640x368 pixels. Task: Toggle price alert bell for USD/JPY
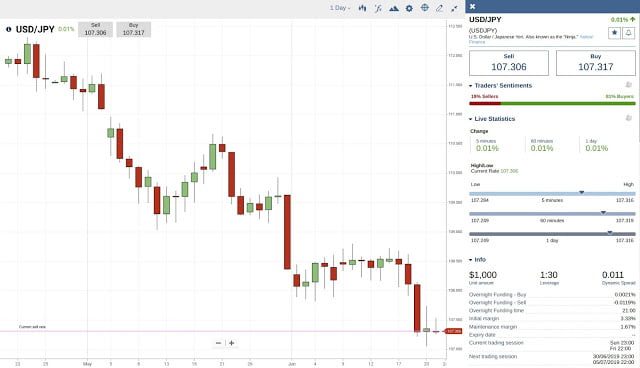[628, 33]
